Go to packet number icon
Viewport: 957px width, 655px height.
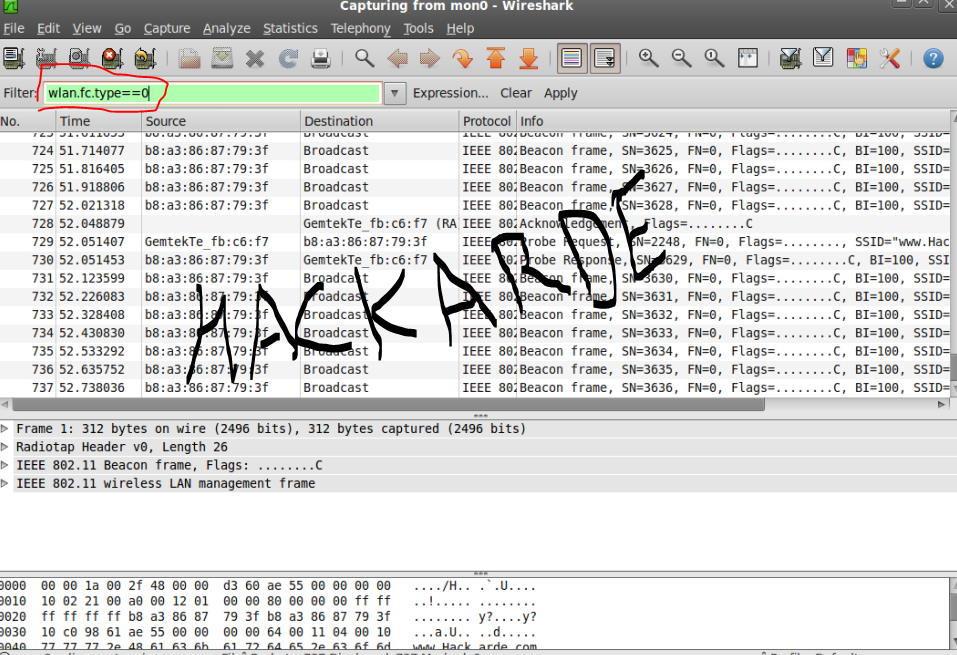(463, 58)
